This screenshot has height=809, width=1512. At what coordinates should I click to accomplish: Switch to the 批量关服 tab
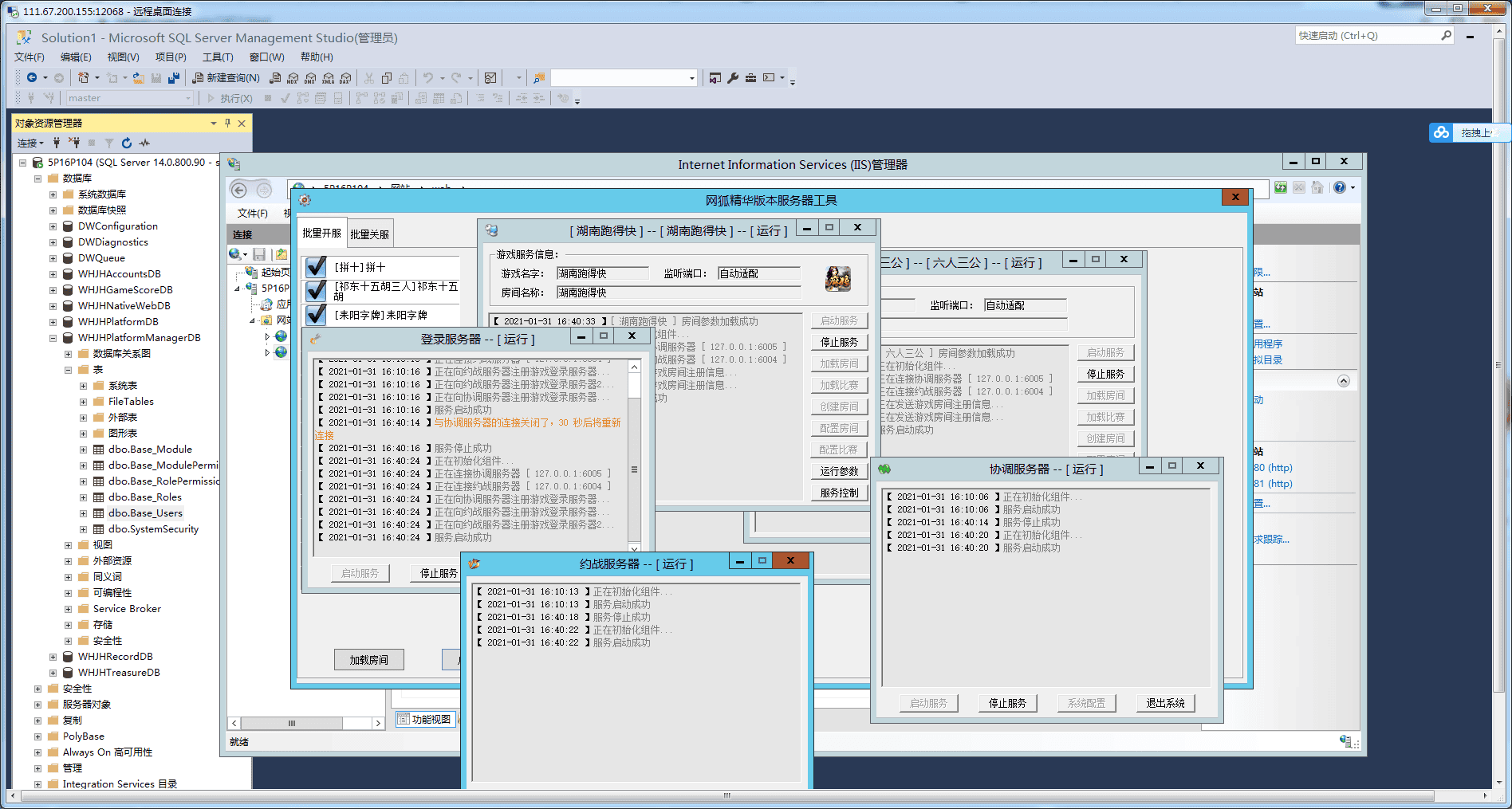coord(369,234)
